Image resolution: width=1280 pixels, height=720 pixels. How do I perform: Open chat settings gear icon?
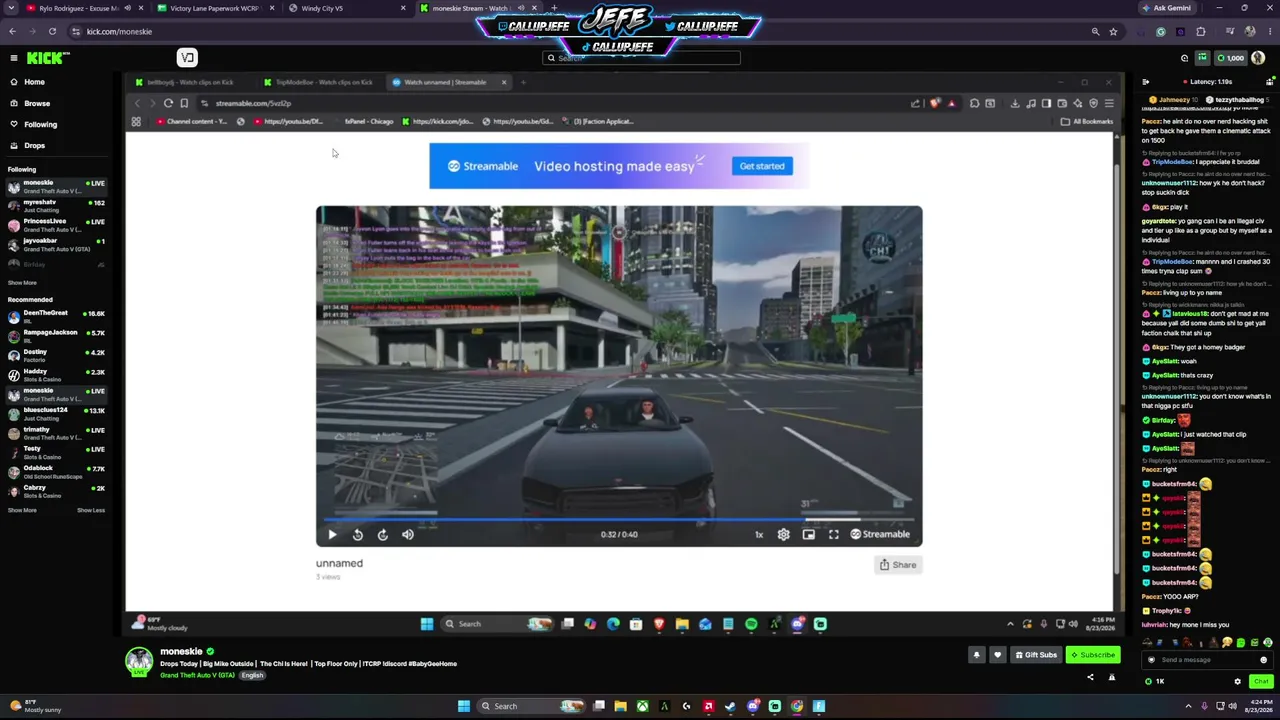click(1237, 681)
